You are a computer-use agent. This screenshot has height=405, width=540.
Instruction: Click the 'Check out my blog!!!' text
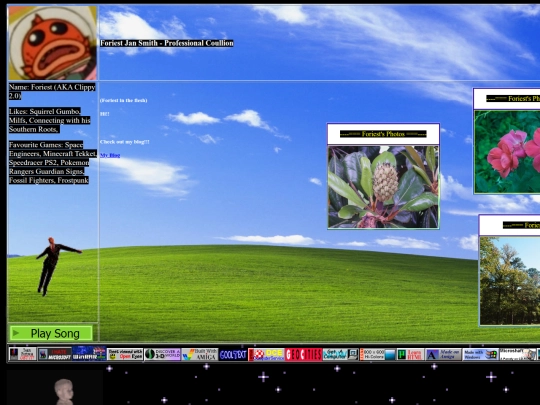[125, 142]
